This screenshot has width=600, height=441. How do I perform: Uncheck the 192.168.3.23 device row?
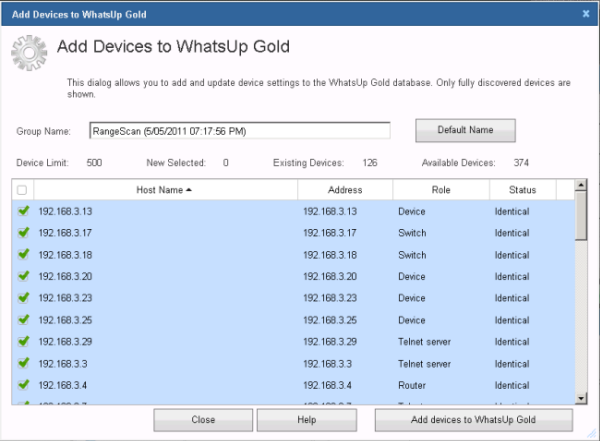pyautogui.click(x=24, y=297)
